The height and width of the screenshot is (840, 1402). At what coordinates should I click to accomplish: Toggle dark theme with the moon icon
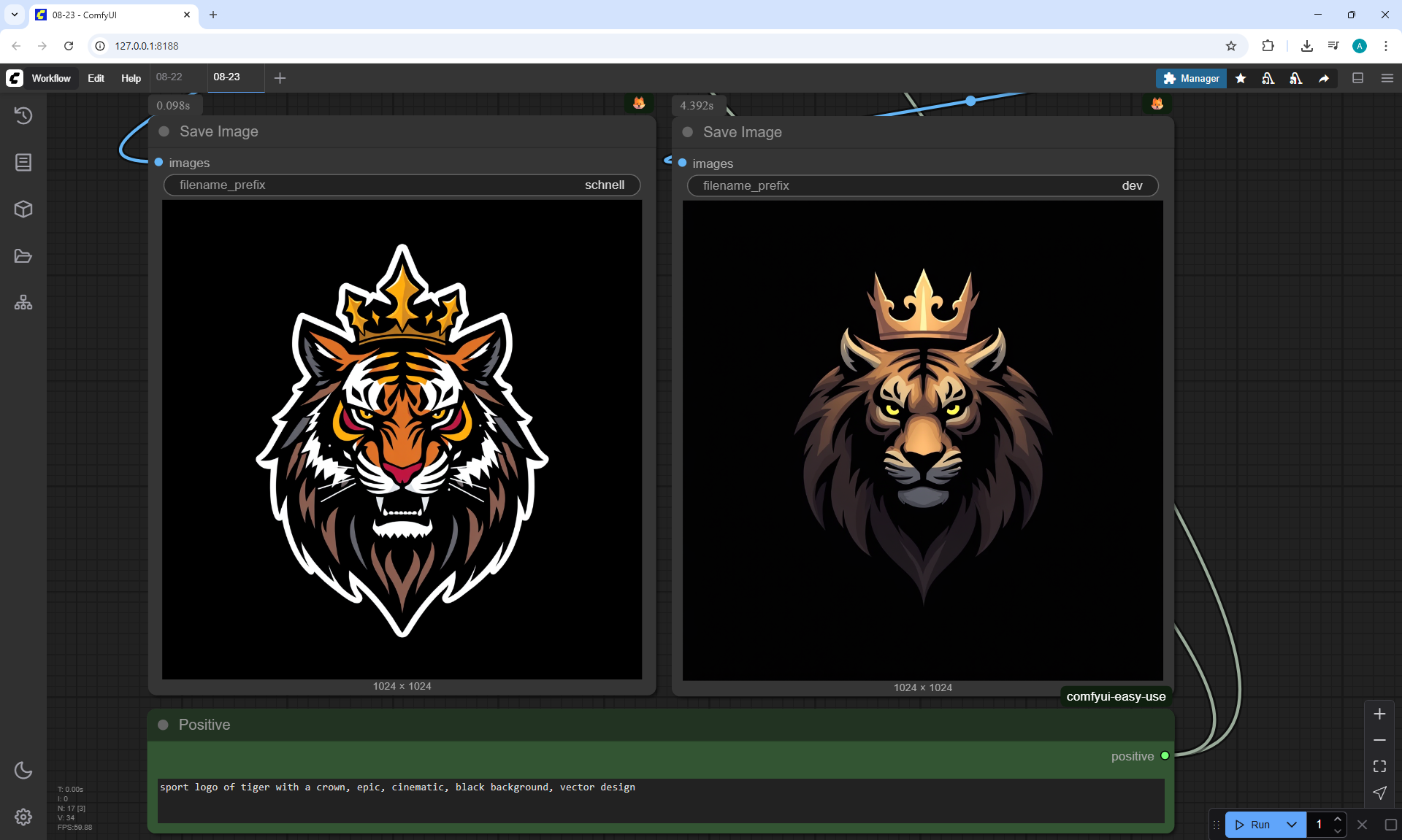[x=23, y=770]
